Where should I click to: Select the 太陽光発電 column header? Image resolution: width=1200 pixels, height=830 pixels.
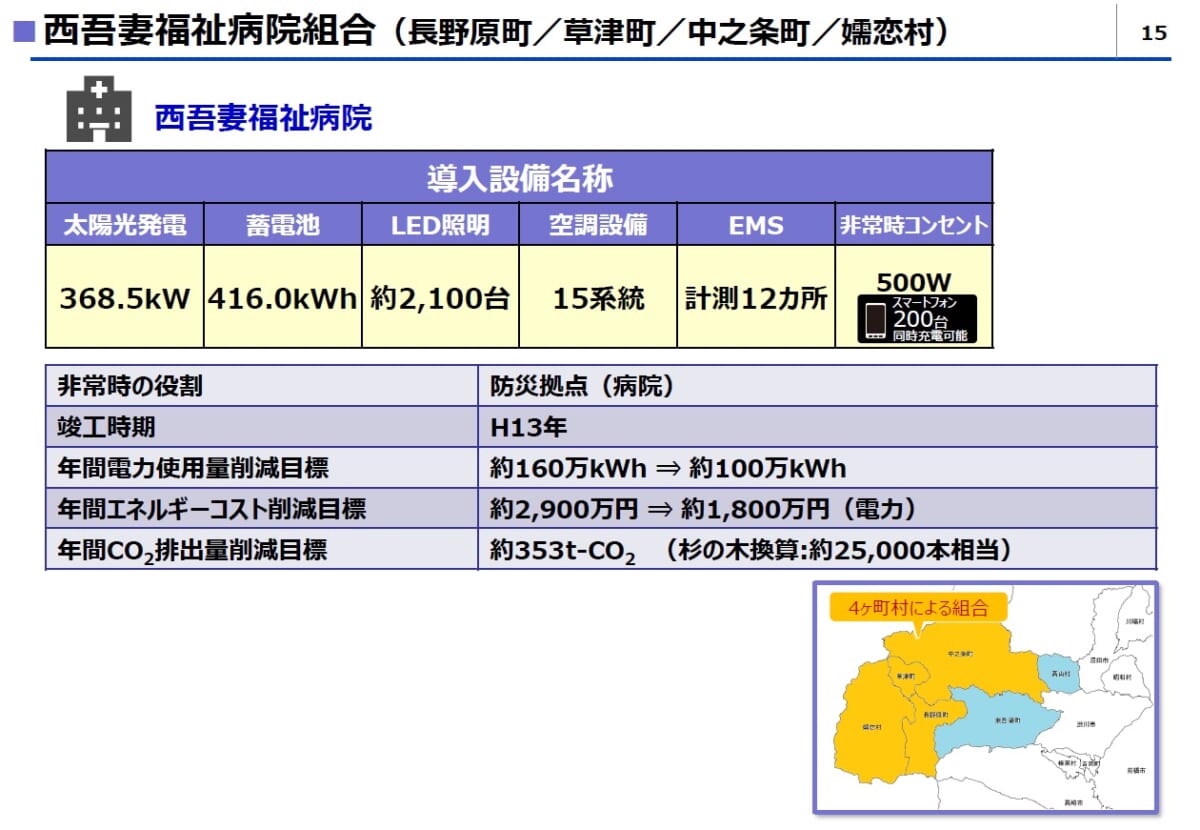click(x=125, y=226)
